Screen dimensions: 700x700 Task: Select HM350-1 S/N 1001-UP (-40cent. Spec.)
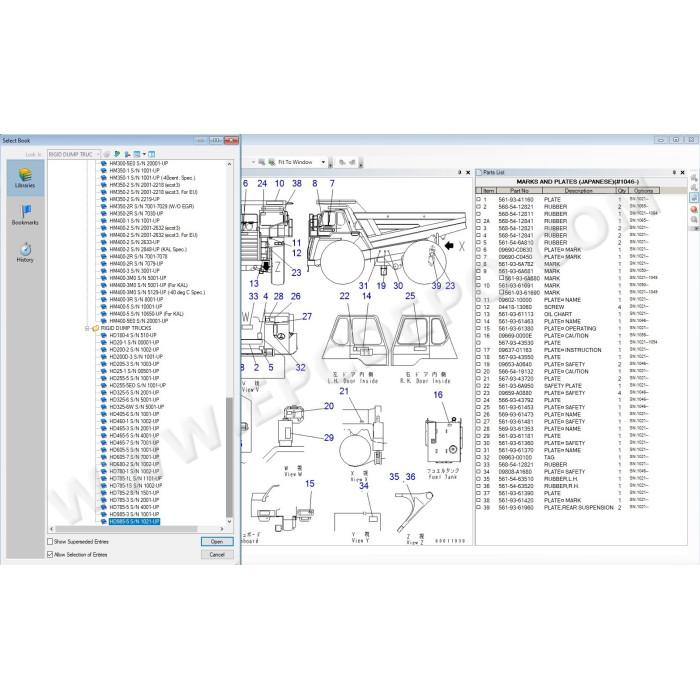pos(152,178)
